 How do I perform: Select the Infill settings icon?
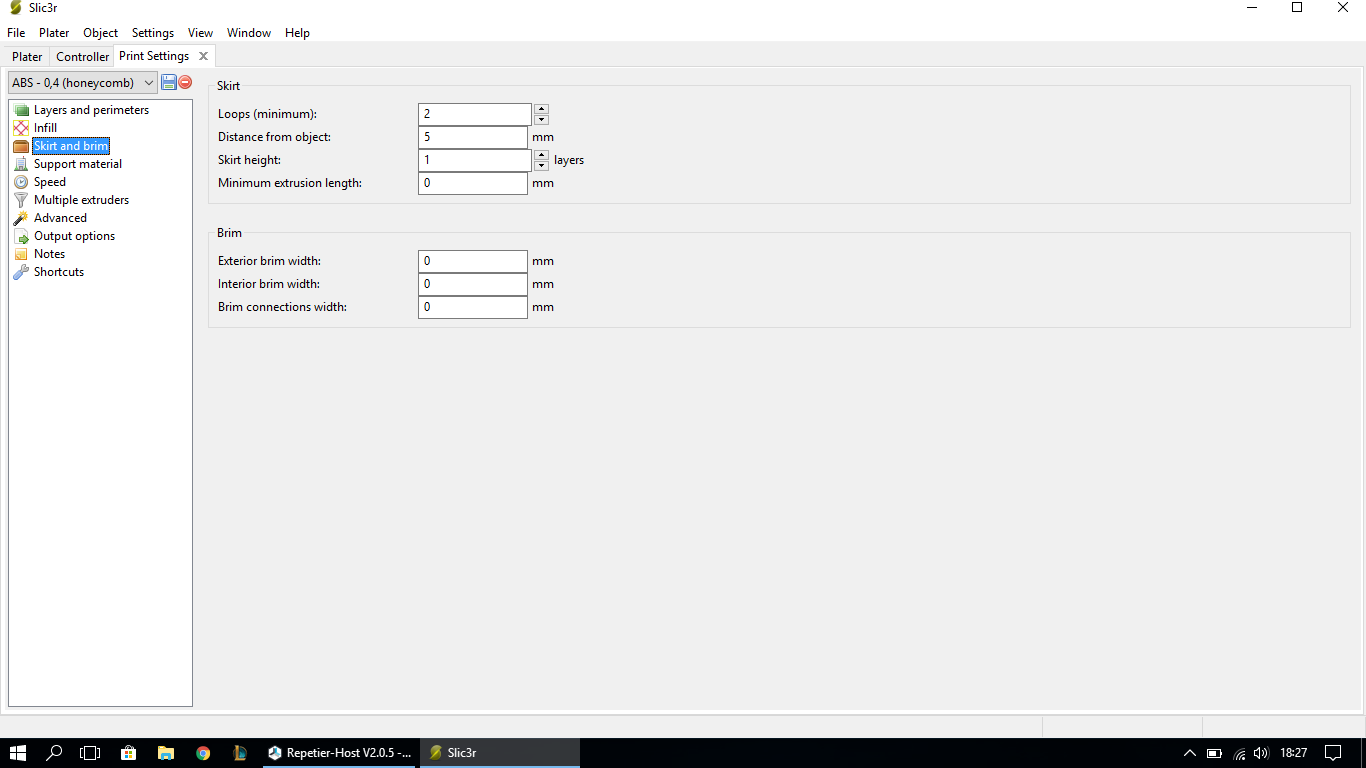pyautogui.click(x=21, y=128)
